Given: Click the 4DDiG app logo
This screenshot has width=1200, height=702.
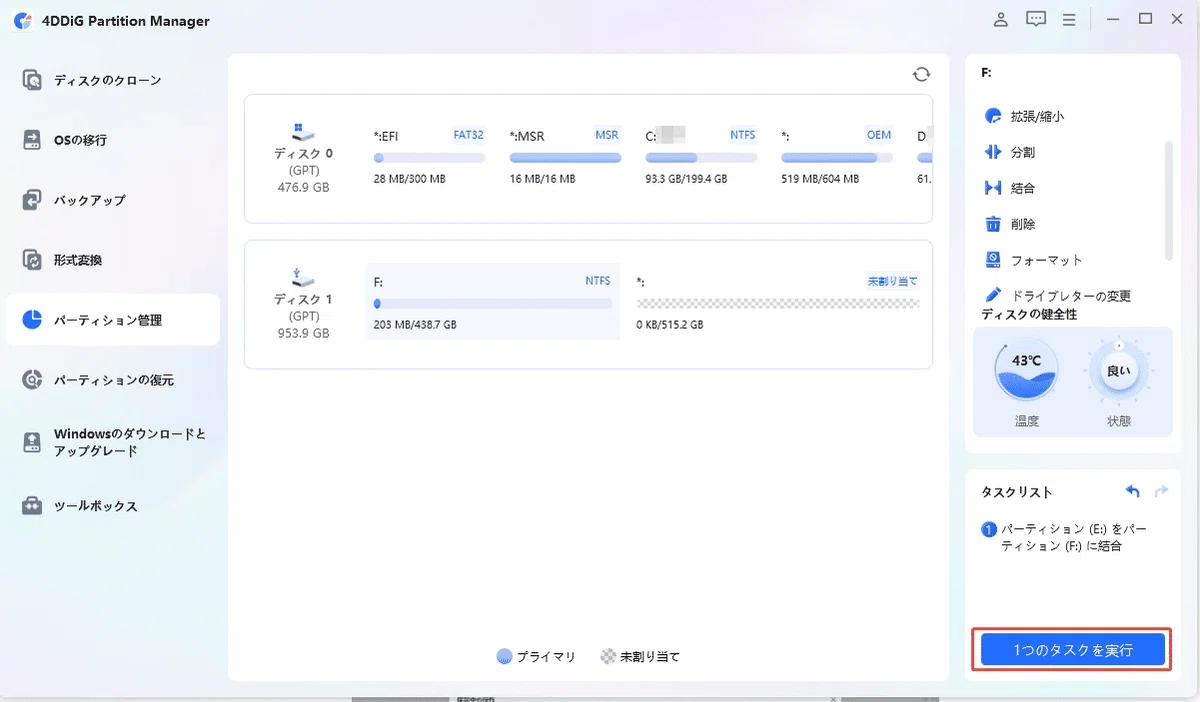Looking at the screenshot, I should (22, 21).
